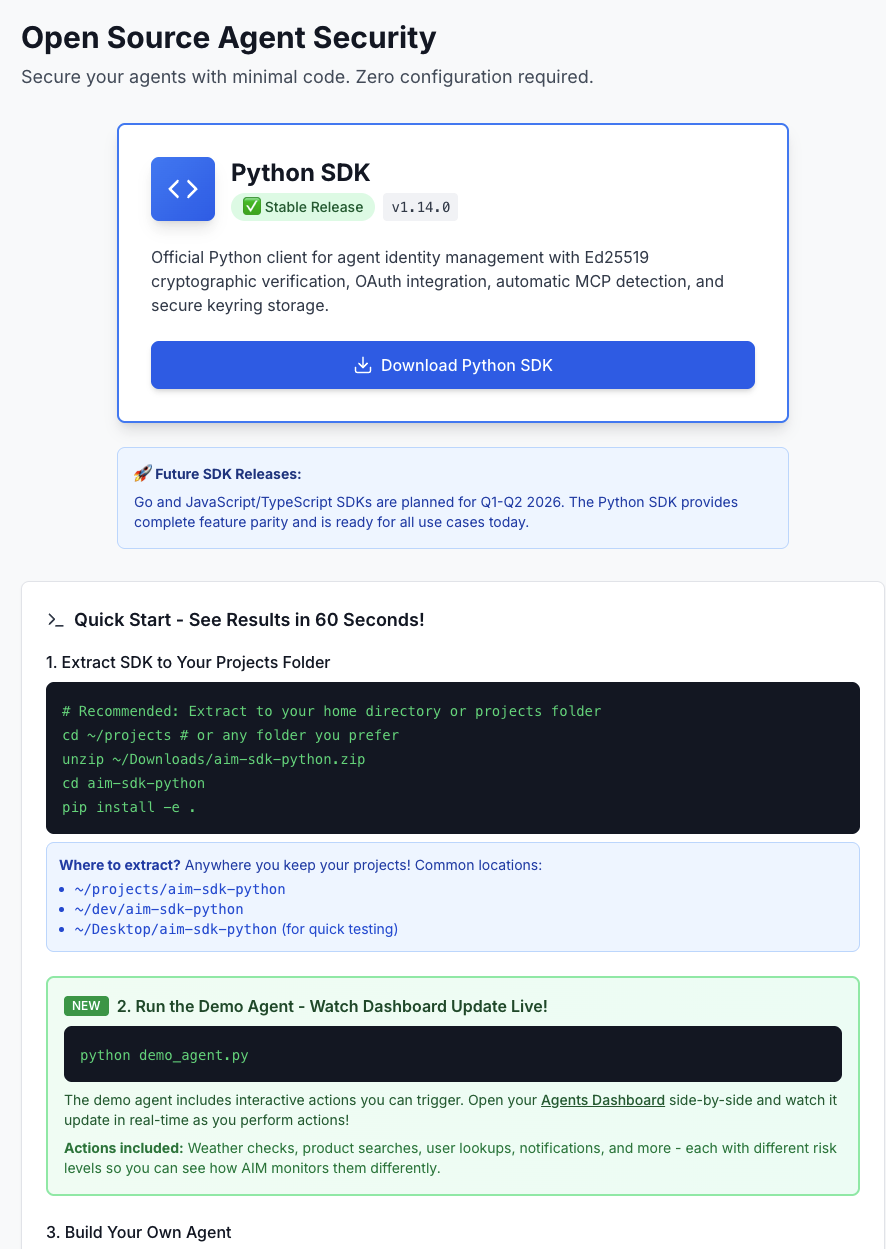Open the Agents Dashboard link
Screen dimensions: 886x1249
coord(603,1100)
